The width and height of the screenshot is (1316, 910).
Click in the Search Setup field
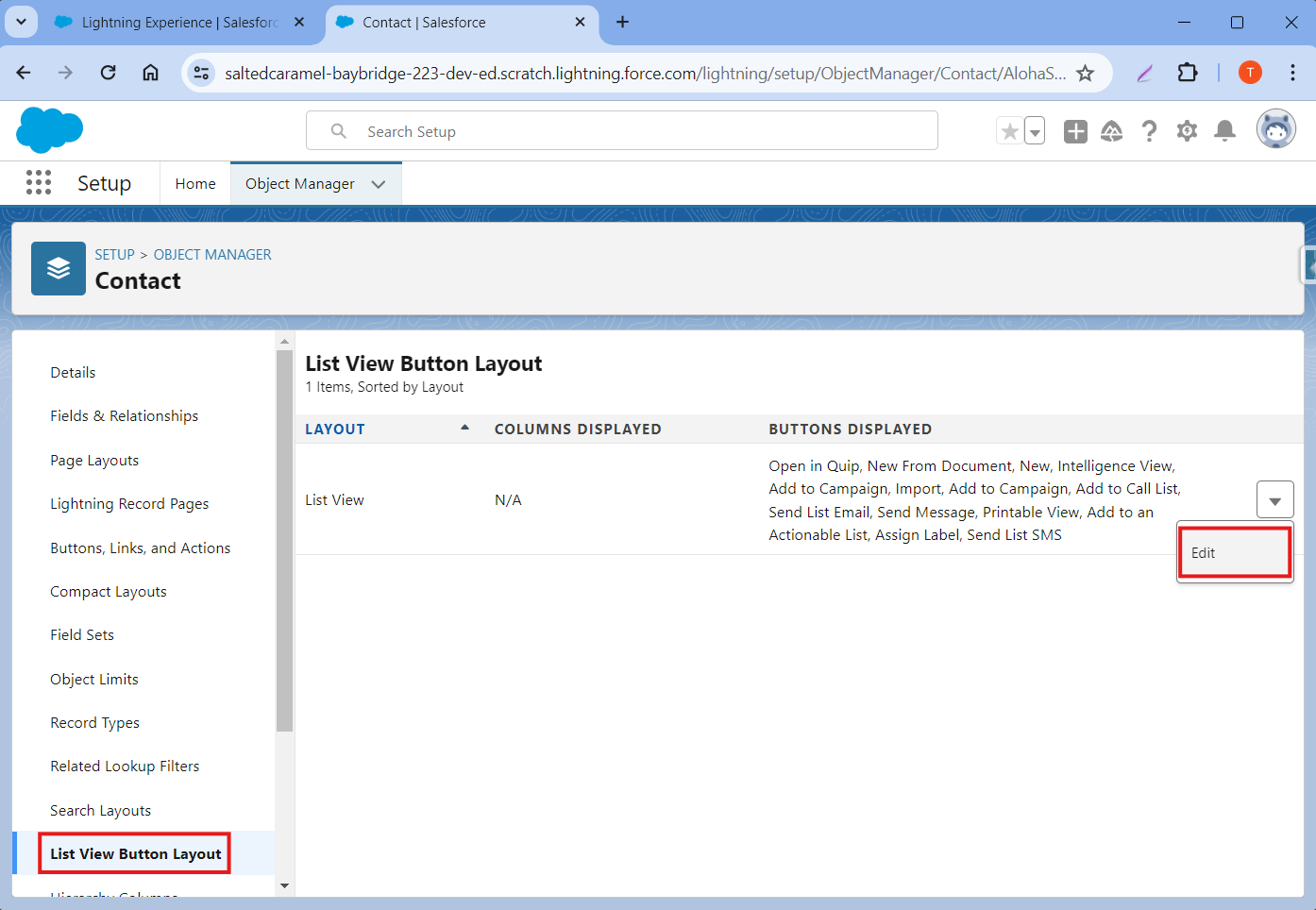[x=622, y=131]
